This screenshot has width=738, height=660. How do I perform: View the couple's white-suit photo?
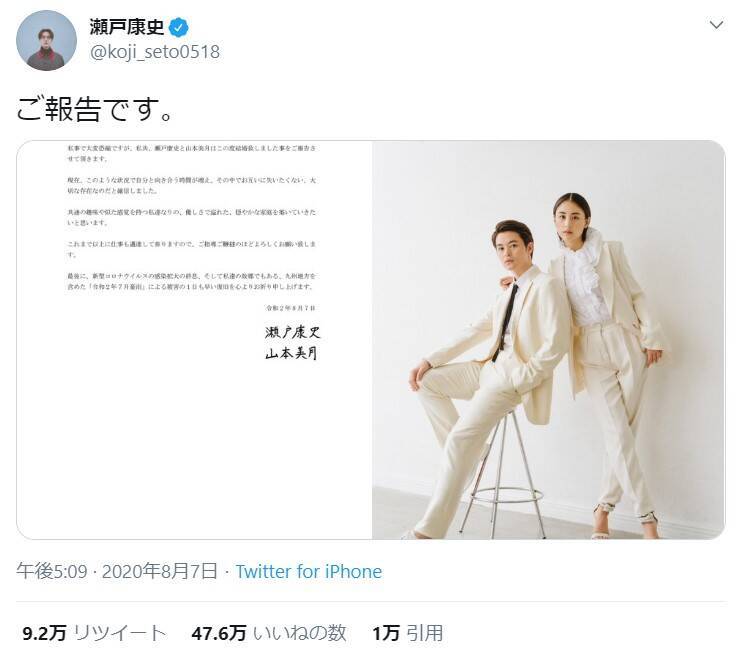[548, 340]
